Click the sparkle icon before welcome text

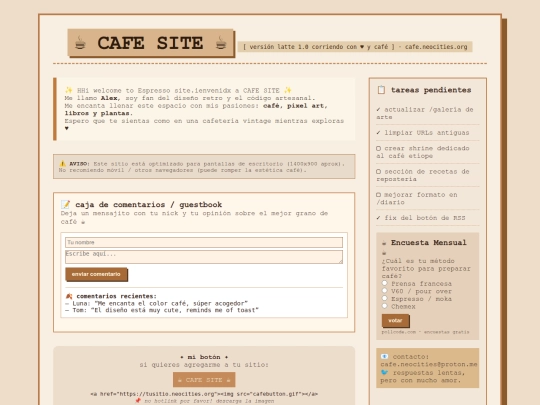pyautogui.click(x=69, y=90)
